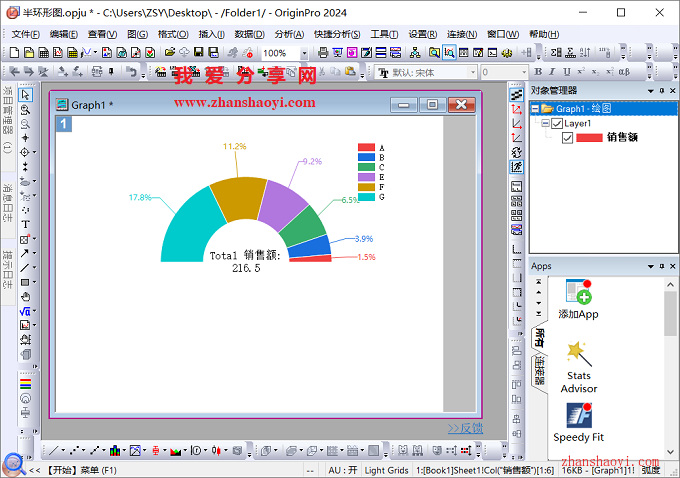Click the color palette icon in left toolbar
Screen dimensions: 680x478
pyautogui.click(x=26, y=384)
